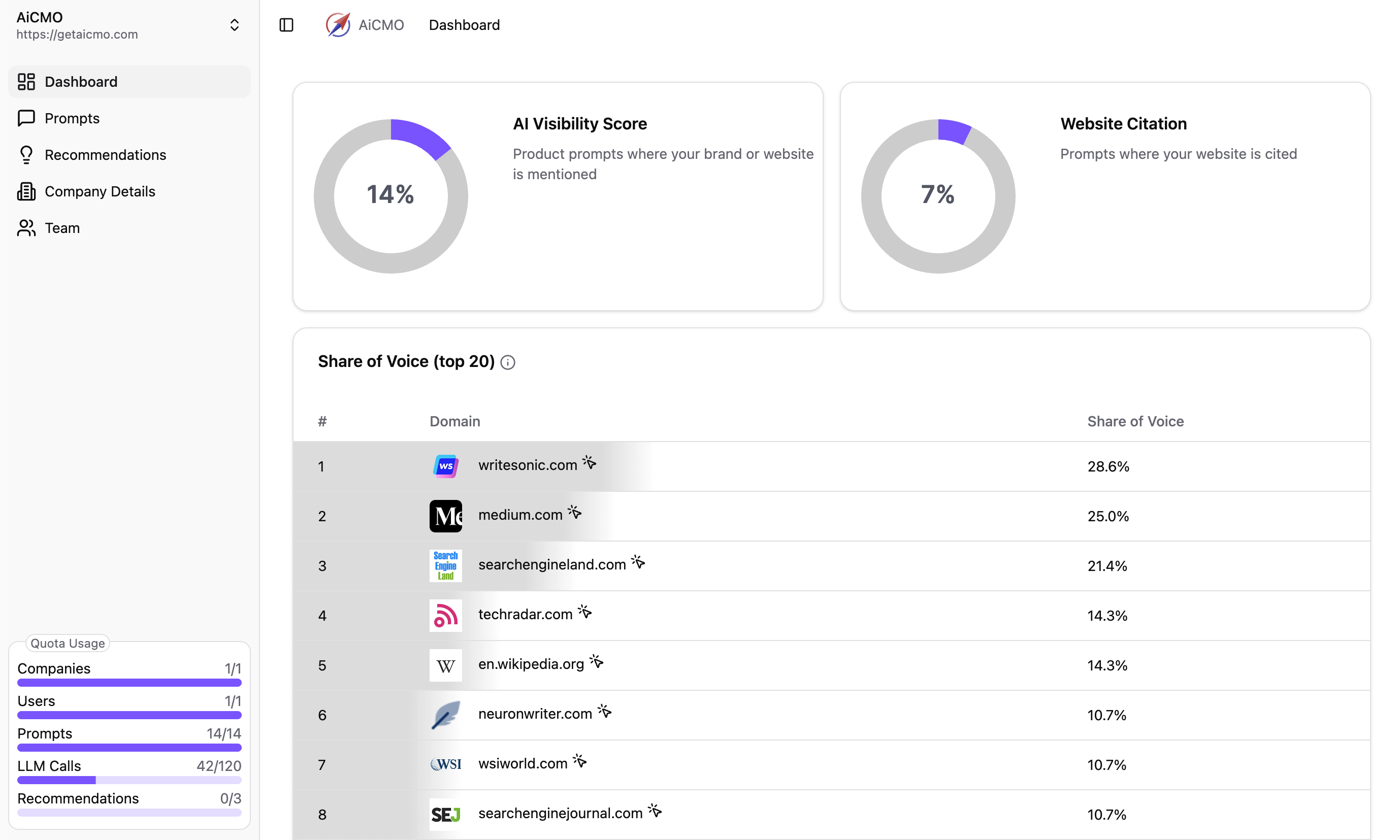Select the searchenginejournal.com domain text
The height and width of the screenshot is (840, 1400).
click(x=561, y=814)
